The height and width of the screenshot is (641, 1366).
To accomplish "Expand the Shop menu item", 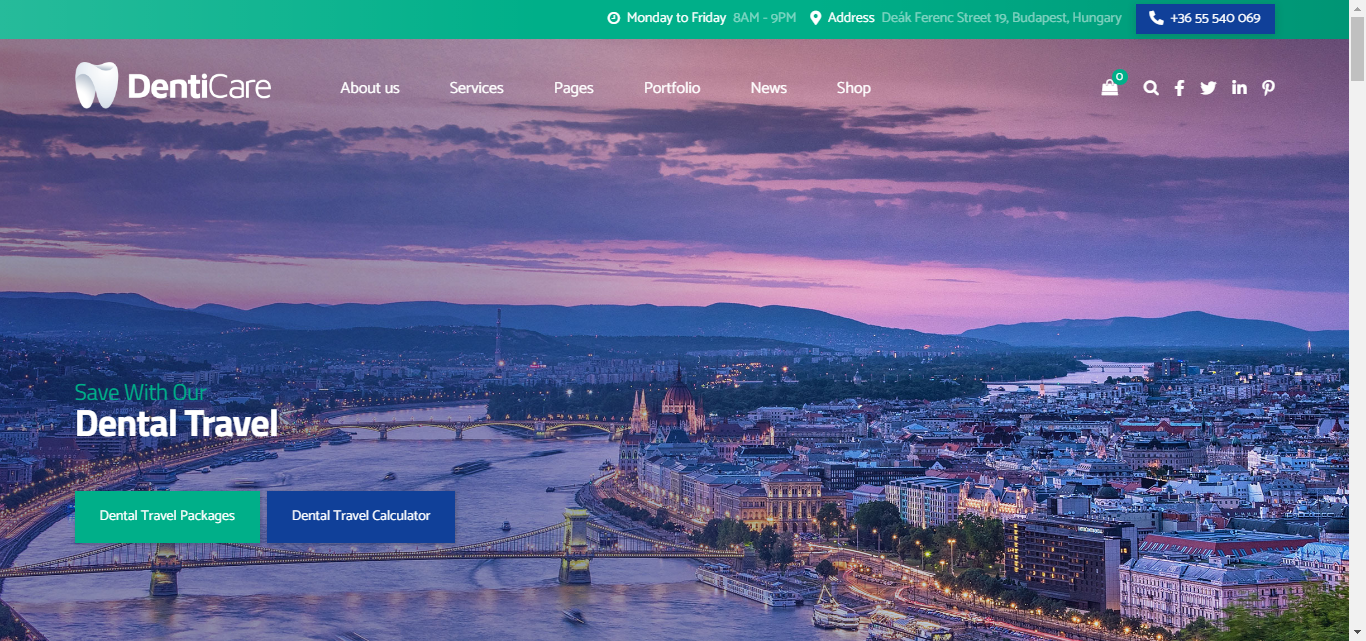I will pos(853,88).
